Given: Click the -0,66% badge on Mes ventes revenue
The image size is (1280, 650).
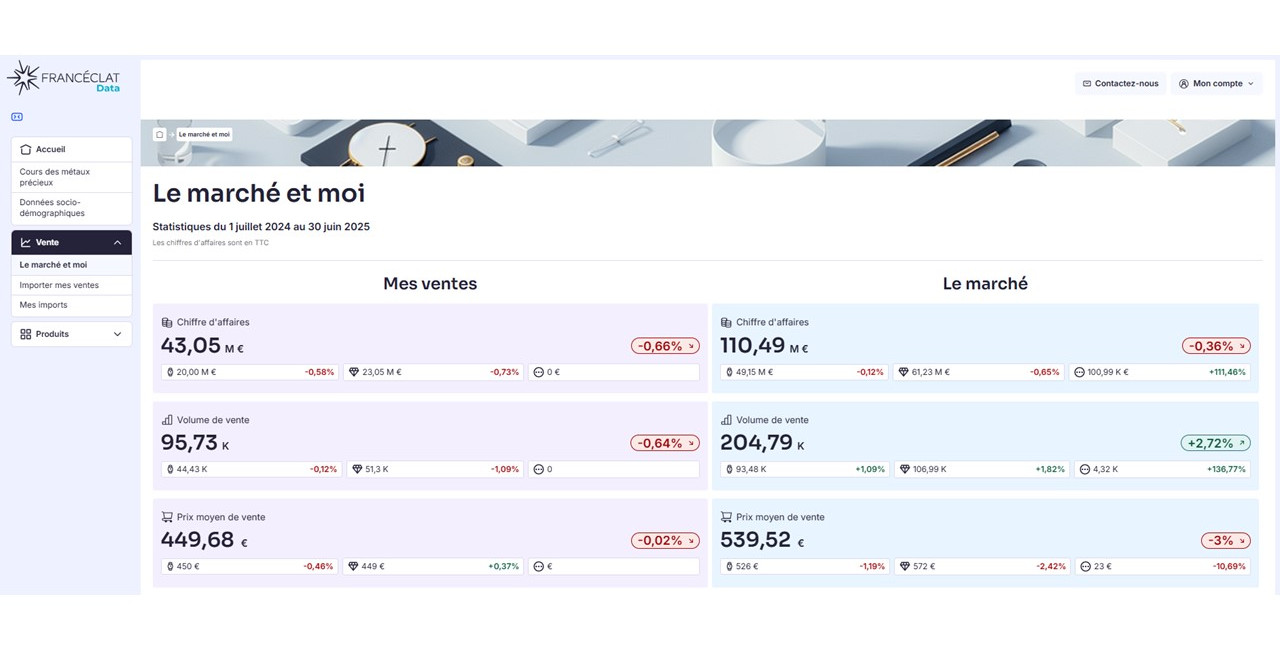Looking at the screenshot, I should click(x=665, y=346).
